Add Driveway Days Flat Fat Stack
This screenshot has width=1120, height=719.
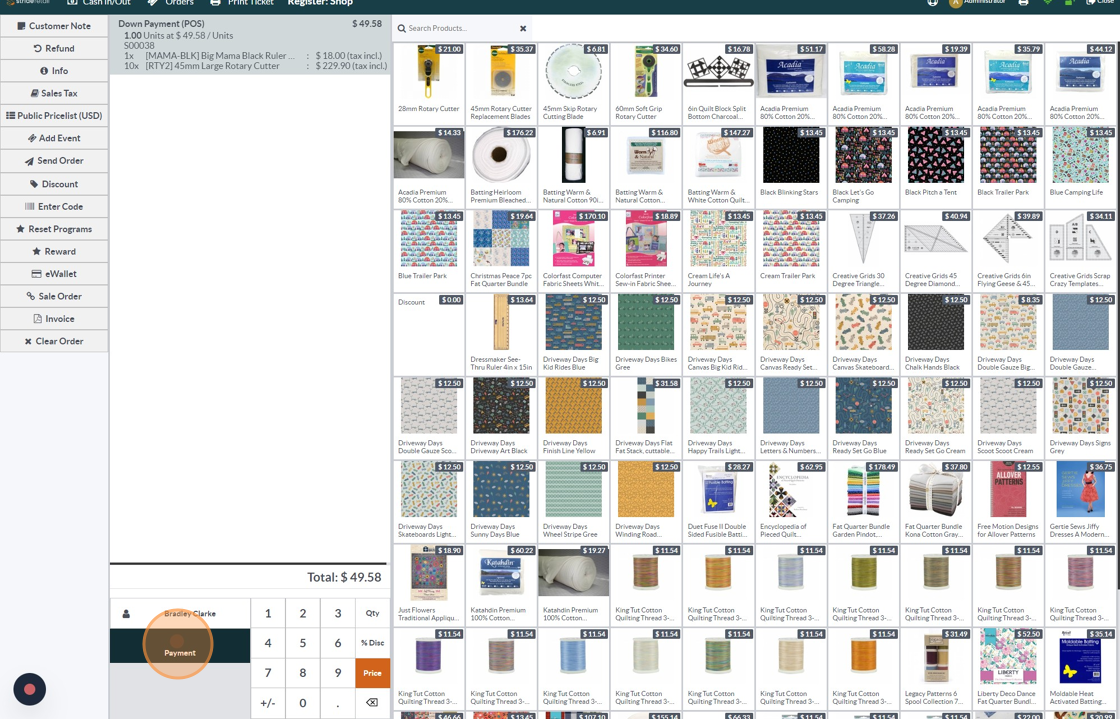[x=646, y=418]
